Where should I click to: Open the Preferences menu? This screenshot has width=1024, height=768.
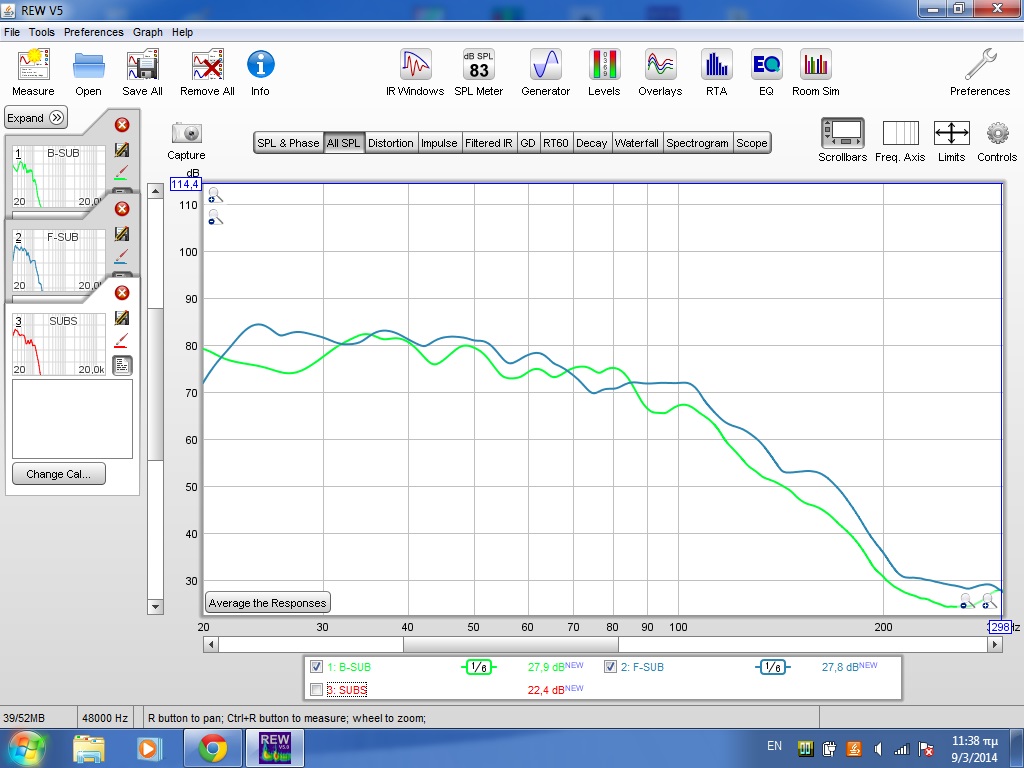[93, 32]
